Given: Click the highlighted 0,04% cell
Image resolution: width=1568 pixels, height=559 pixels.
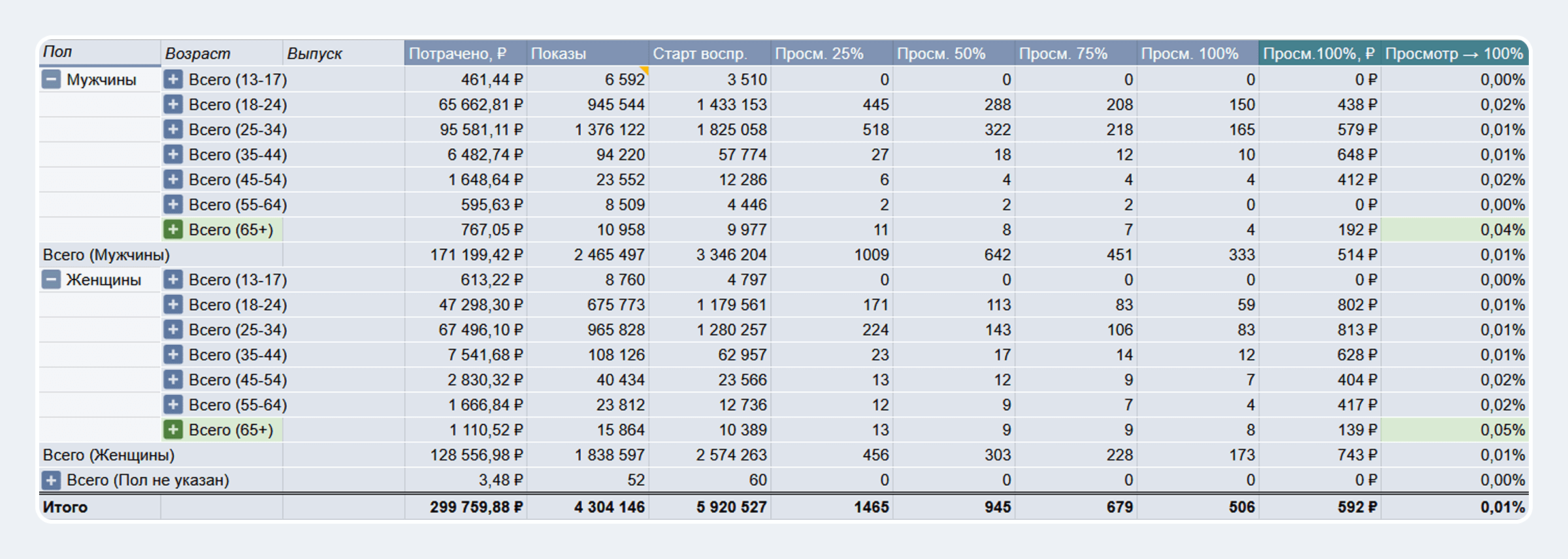Looking at the screenshot, I should coord(1455,230).
